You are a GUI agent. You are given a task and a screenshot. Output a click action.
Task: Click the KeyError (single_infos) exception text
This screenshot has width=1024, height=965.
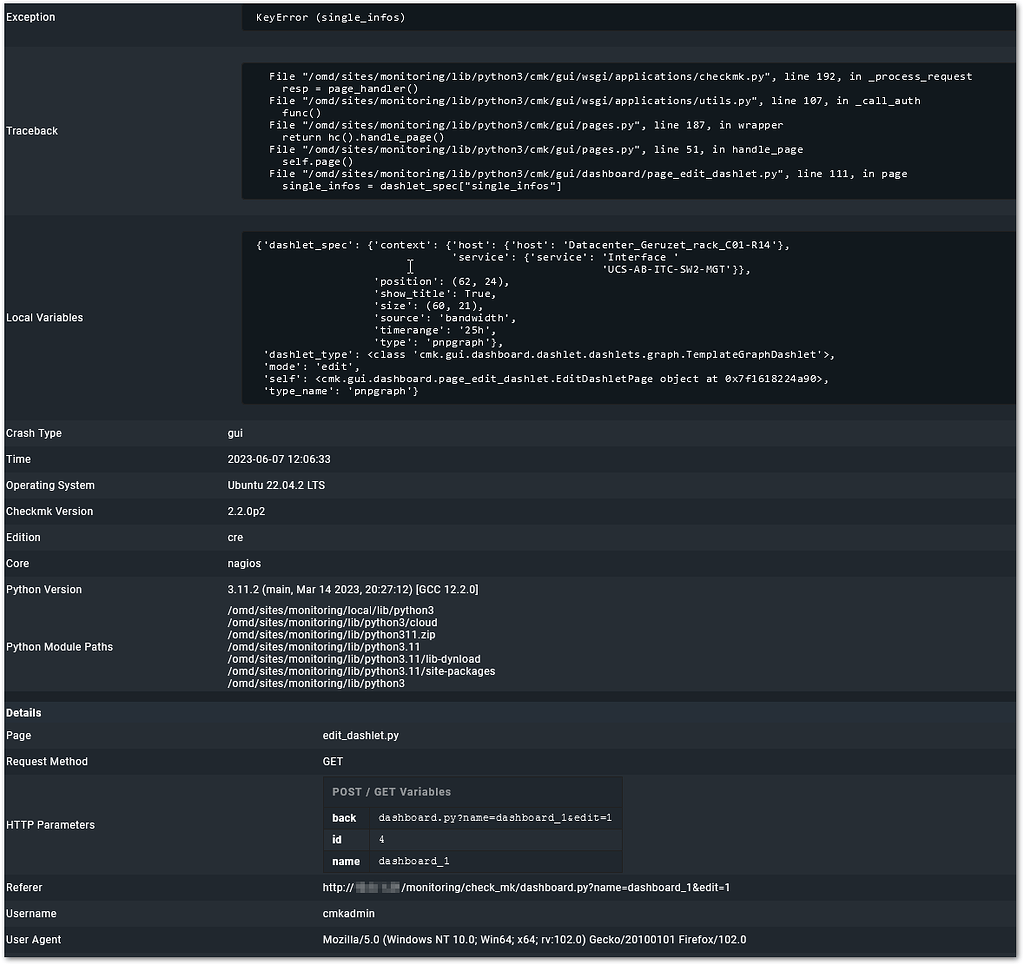tap(330, 17)
